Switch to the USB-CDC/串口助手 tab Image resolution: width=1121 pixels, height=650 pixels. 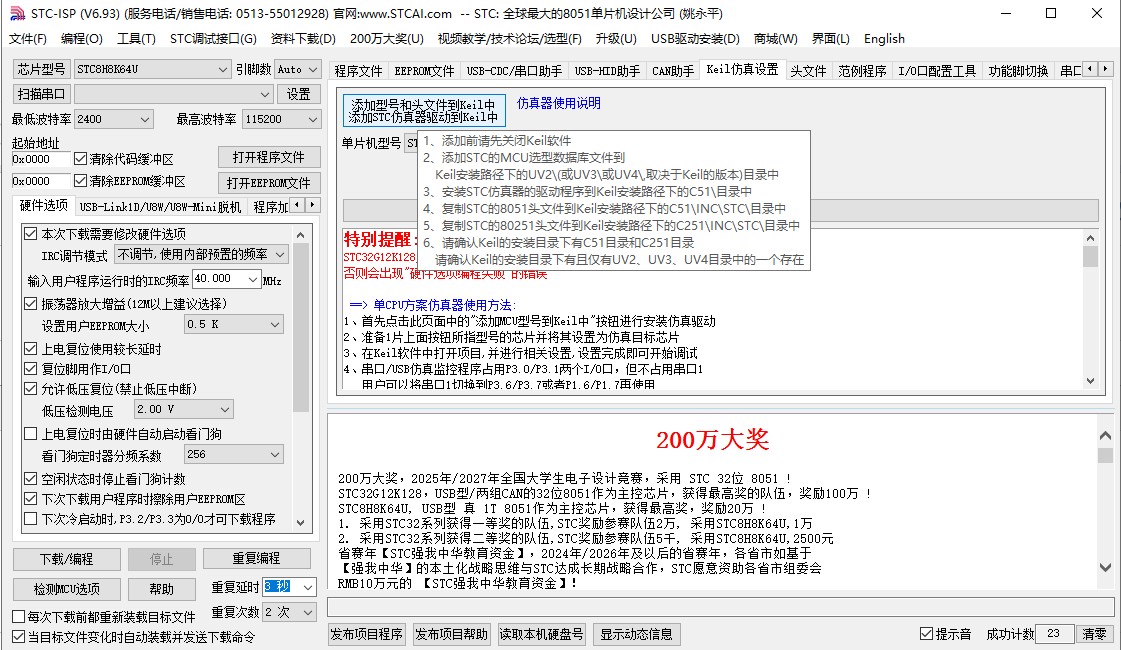[x=514, y=71]
